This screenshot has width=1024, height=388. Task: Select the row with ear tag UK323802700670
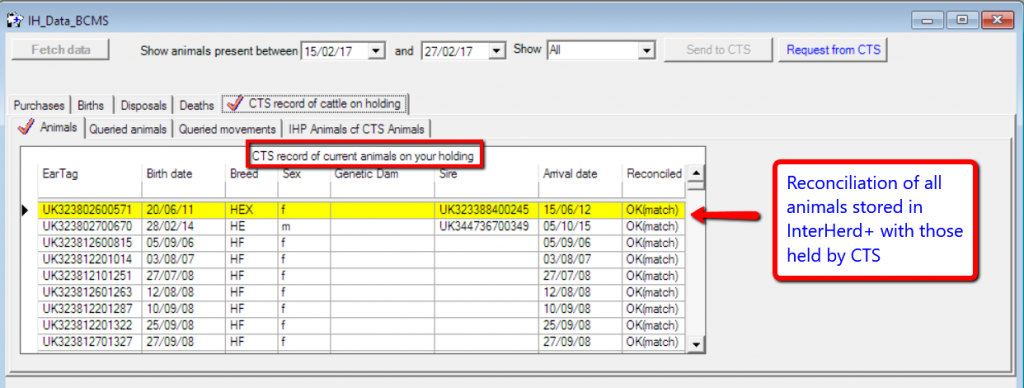[x=361, y=227]
